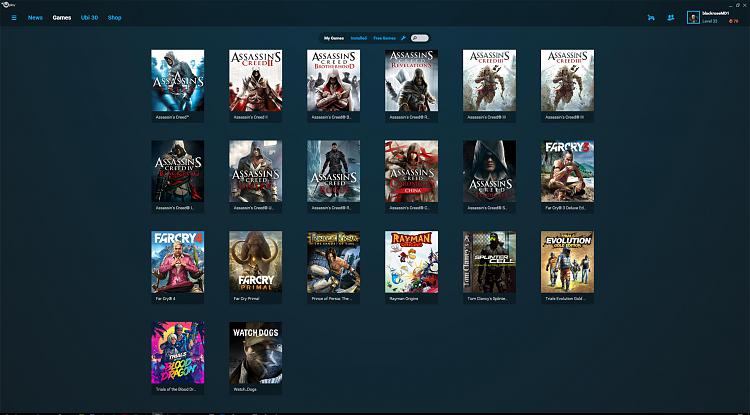Screen dimensions: 750x415
Task: Open the Far Cry Primal cover
Action: [255, 262]
